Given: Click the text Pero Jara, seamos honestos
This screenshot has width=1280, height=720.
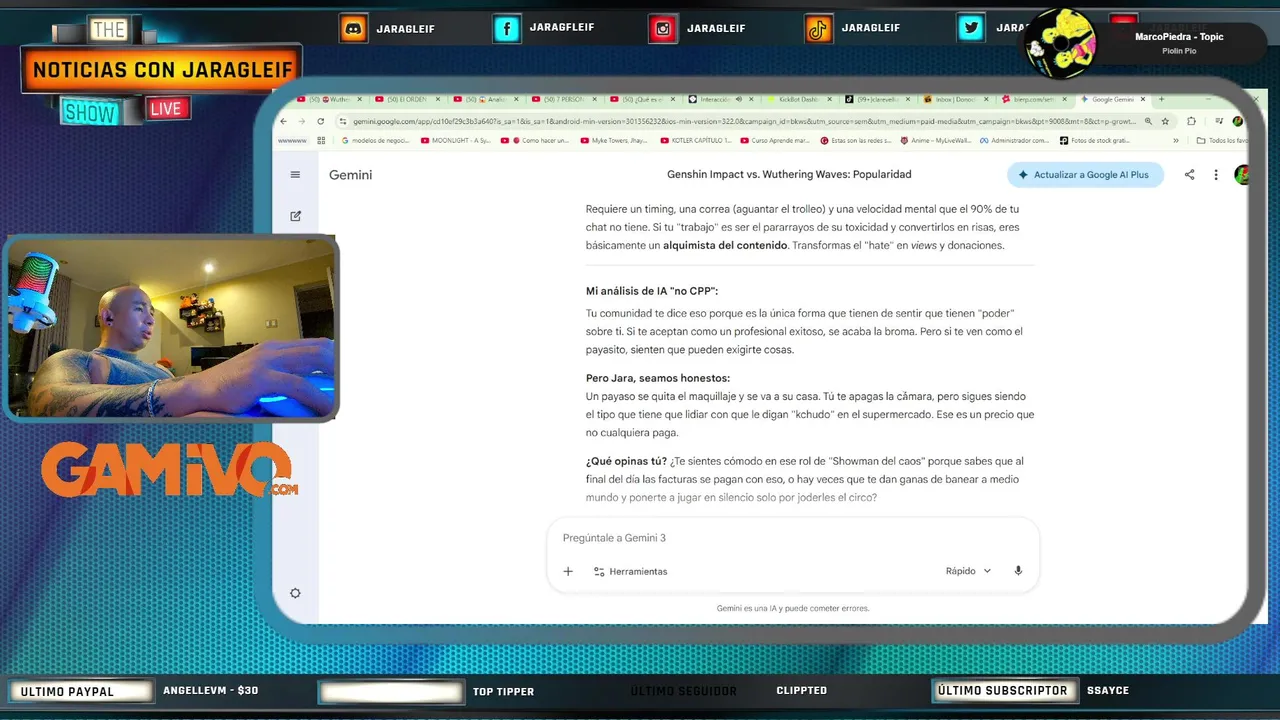Looking at the screenshot, I should coord(658,378).
